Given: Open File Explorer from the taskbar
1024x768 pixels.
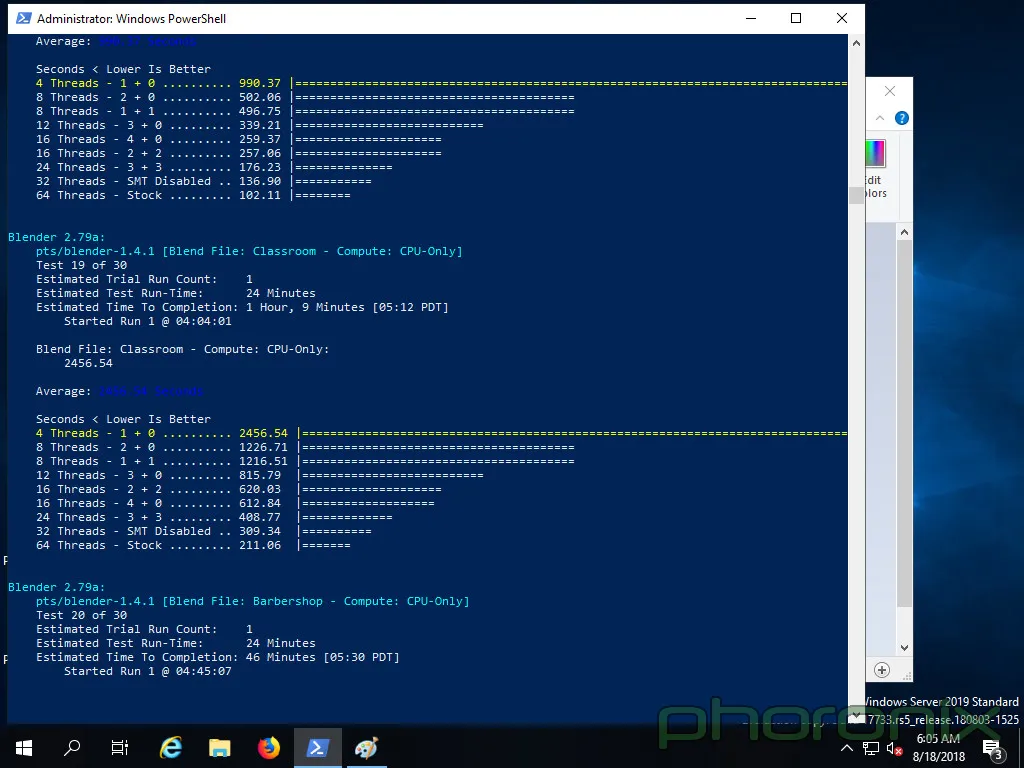Looking at the screenshot, I should click(x=219, y=748).
